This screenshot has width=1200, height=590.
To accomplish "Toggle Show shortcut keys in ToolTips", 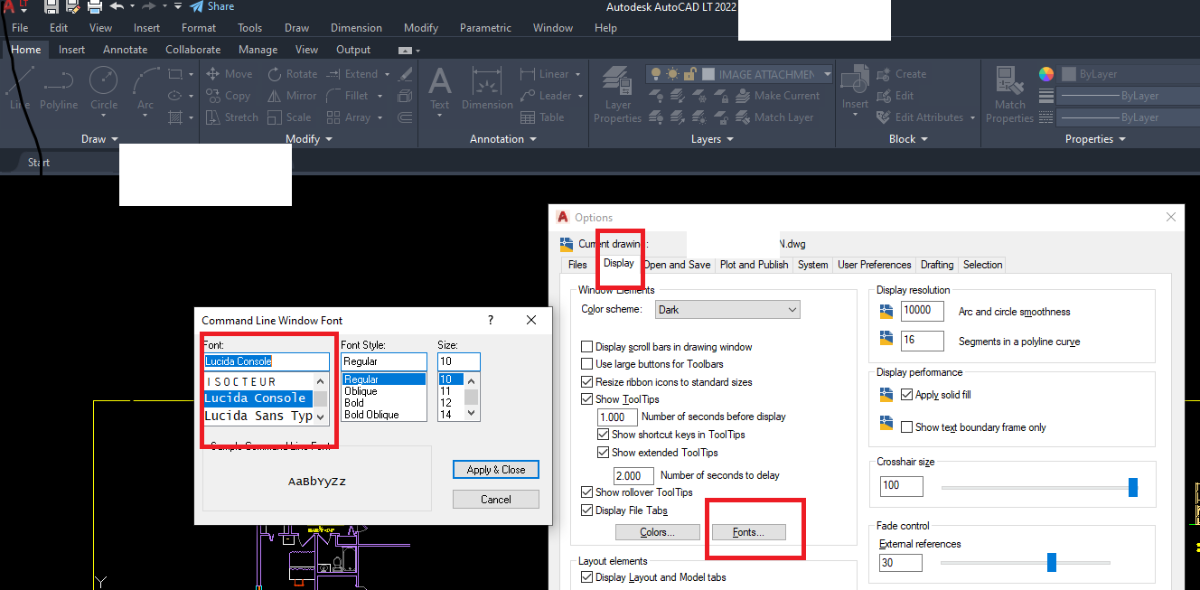I will click(603, 435).
